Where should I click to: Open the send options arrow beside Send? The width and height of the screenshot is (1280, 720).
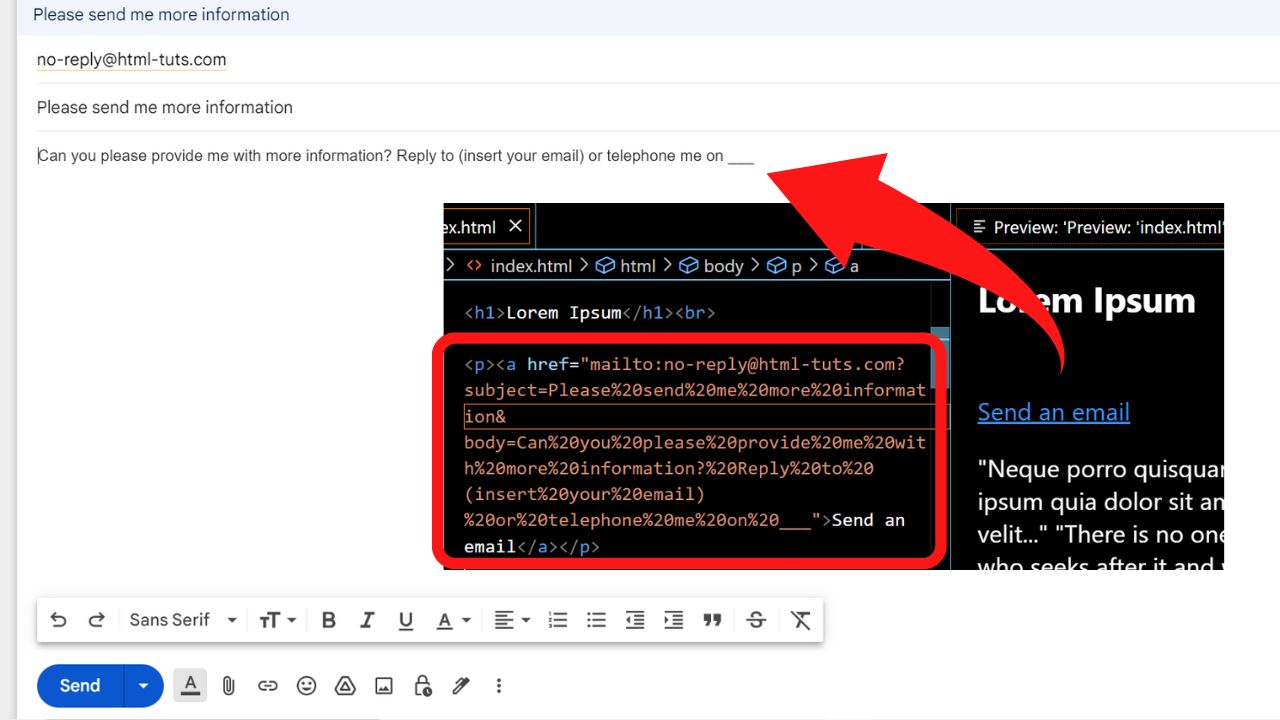143,686
